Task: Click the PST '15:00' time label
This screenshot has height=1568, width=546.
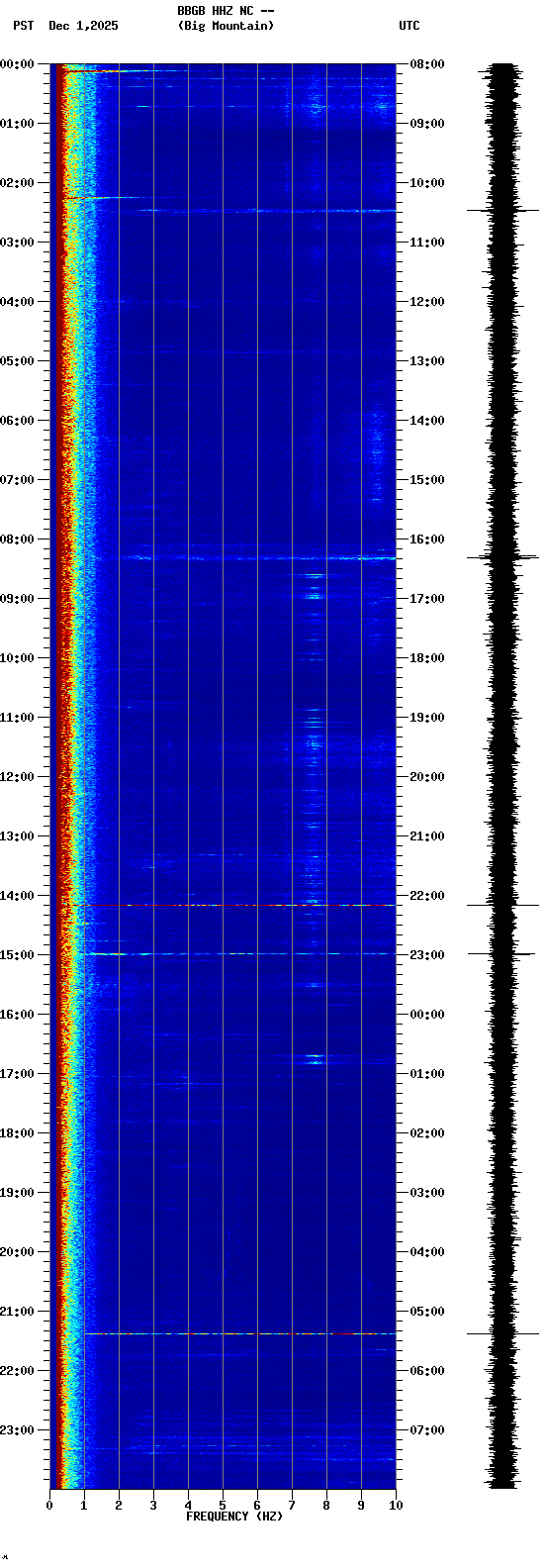Action: coord(17,955)
